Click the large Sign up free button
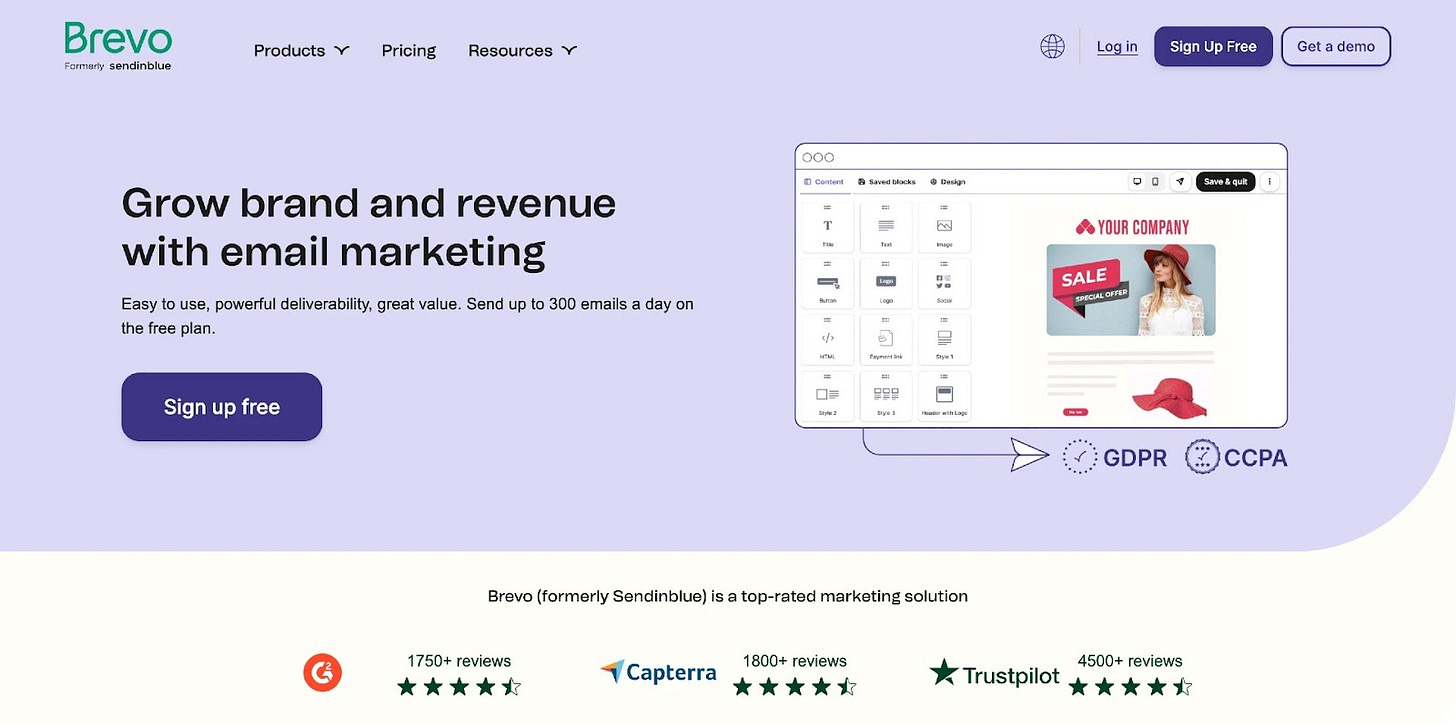 click(x=222, y=407)
